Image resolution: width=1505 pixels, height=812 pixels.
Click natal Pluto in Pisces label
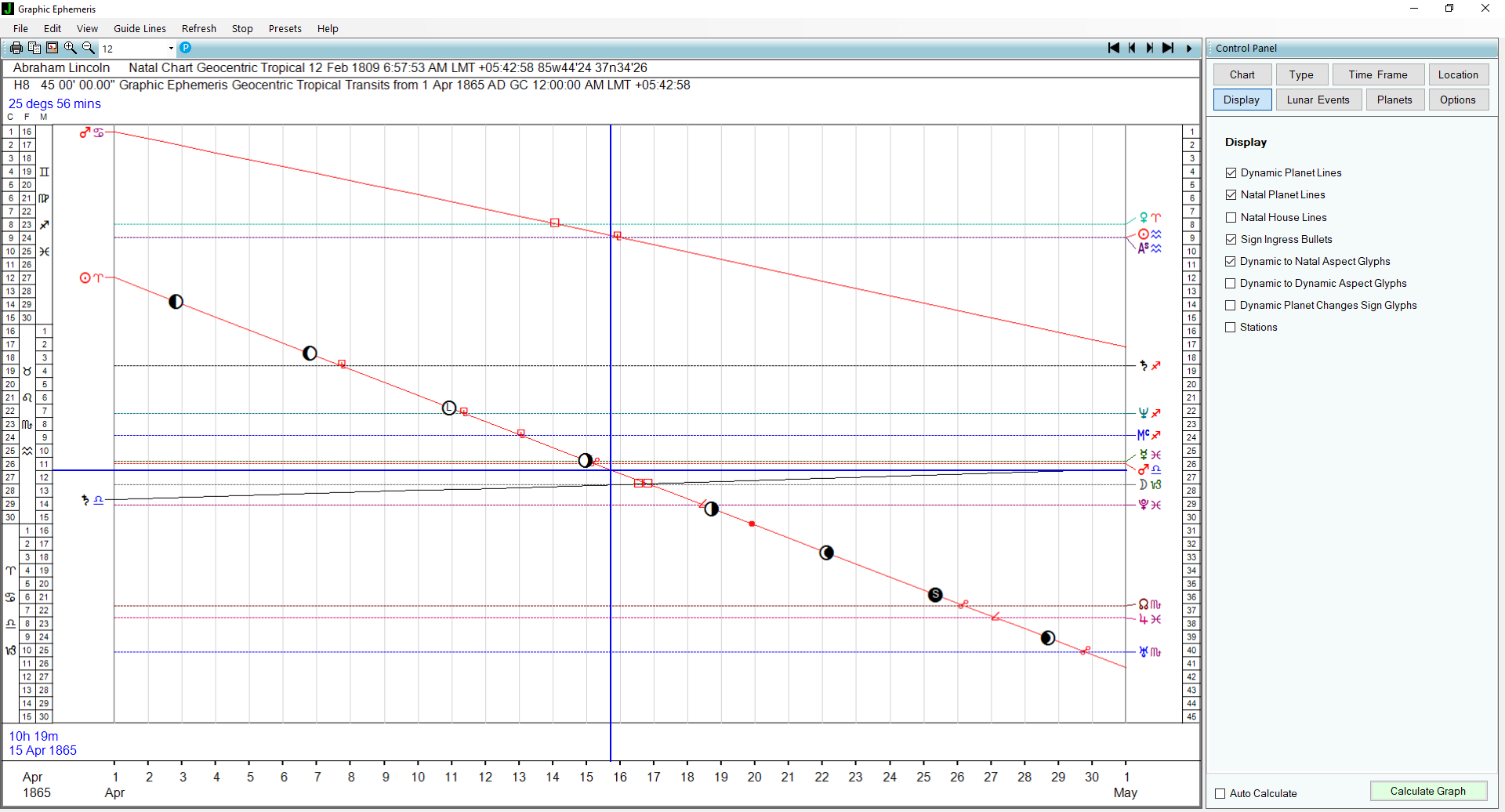1150,505
